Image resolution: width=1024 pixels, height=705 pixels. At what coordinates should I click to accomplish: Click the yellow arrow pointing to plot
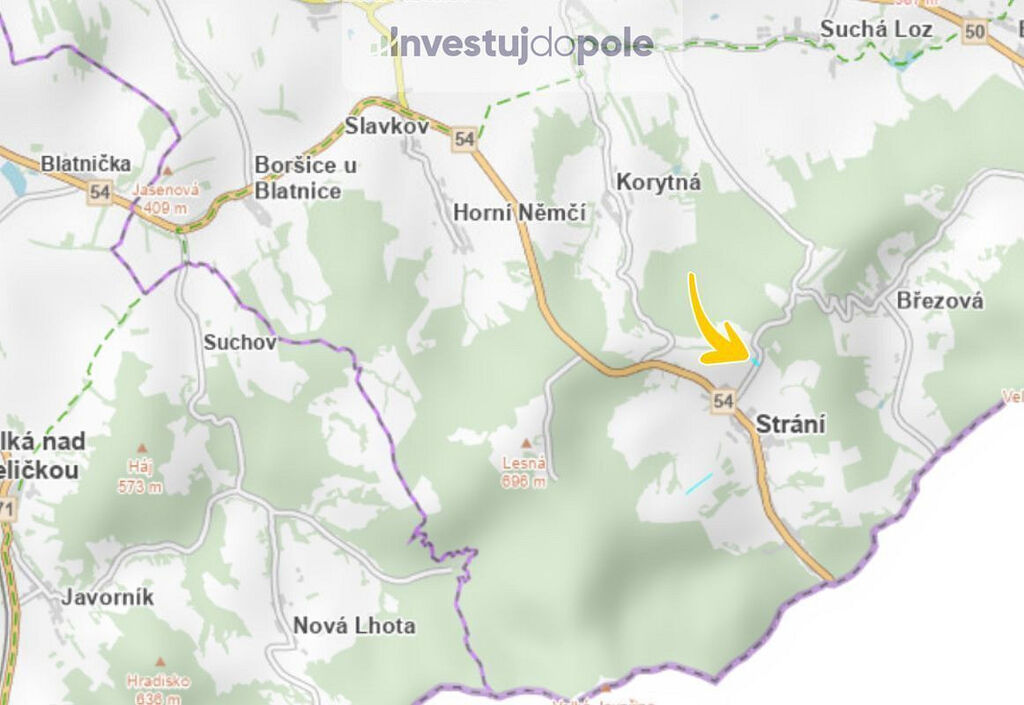717,321
